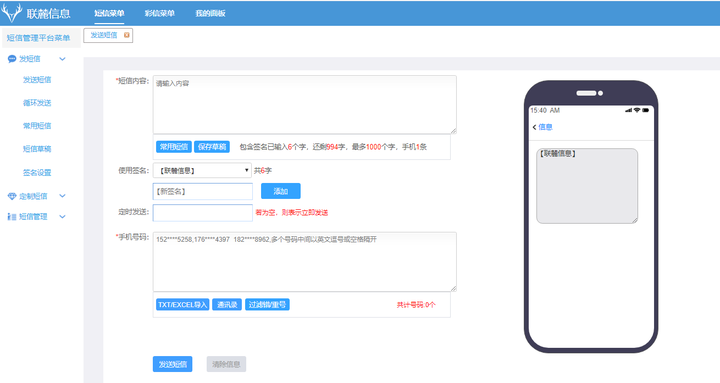Click the 短信管理平台菜单 sidebar header
Viewport: 720px width, 383px height.
coord(39,38)
